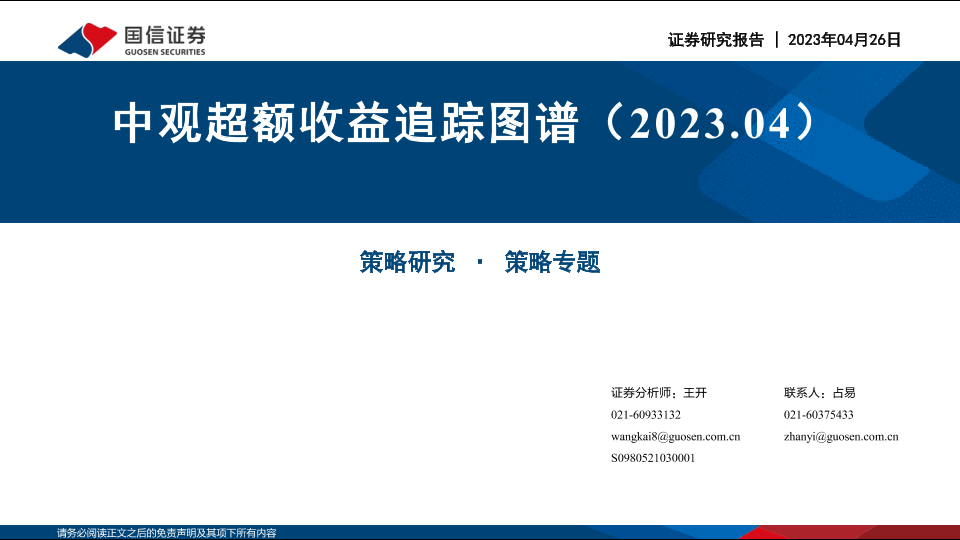The width and height of the screenshot is (960, 540).
Task: Click the phone number 021-60375433
Action: pyautogui.click(x=818, y=415)
